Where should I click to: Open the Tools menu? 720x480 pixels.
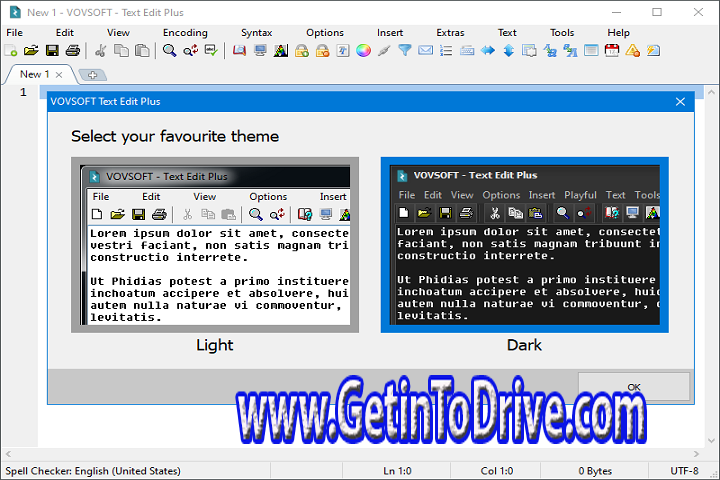[x=562, y=33]
